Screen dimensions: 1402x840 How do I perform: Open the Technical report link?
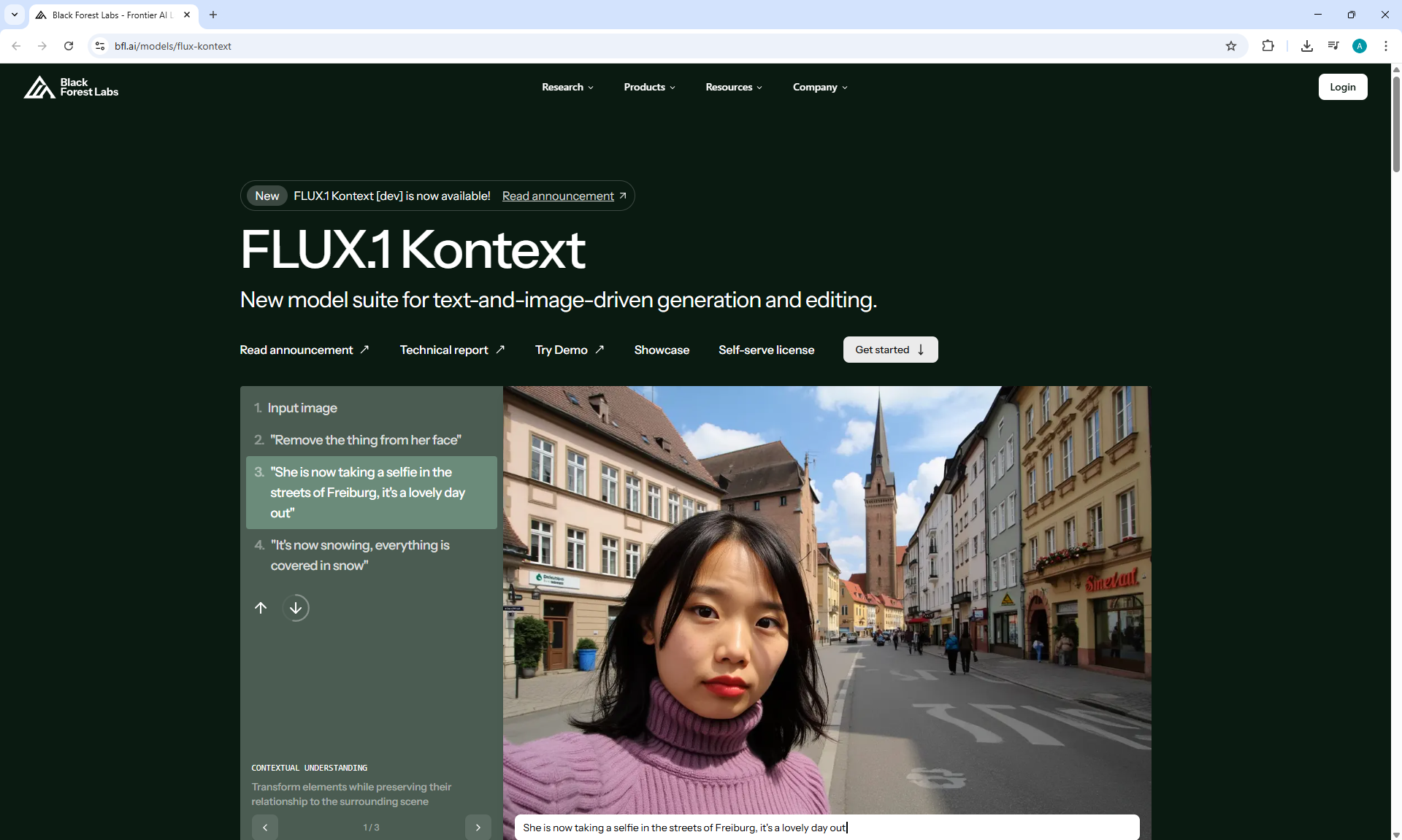(452, 350)
